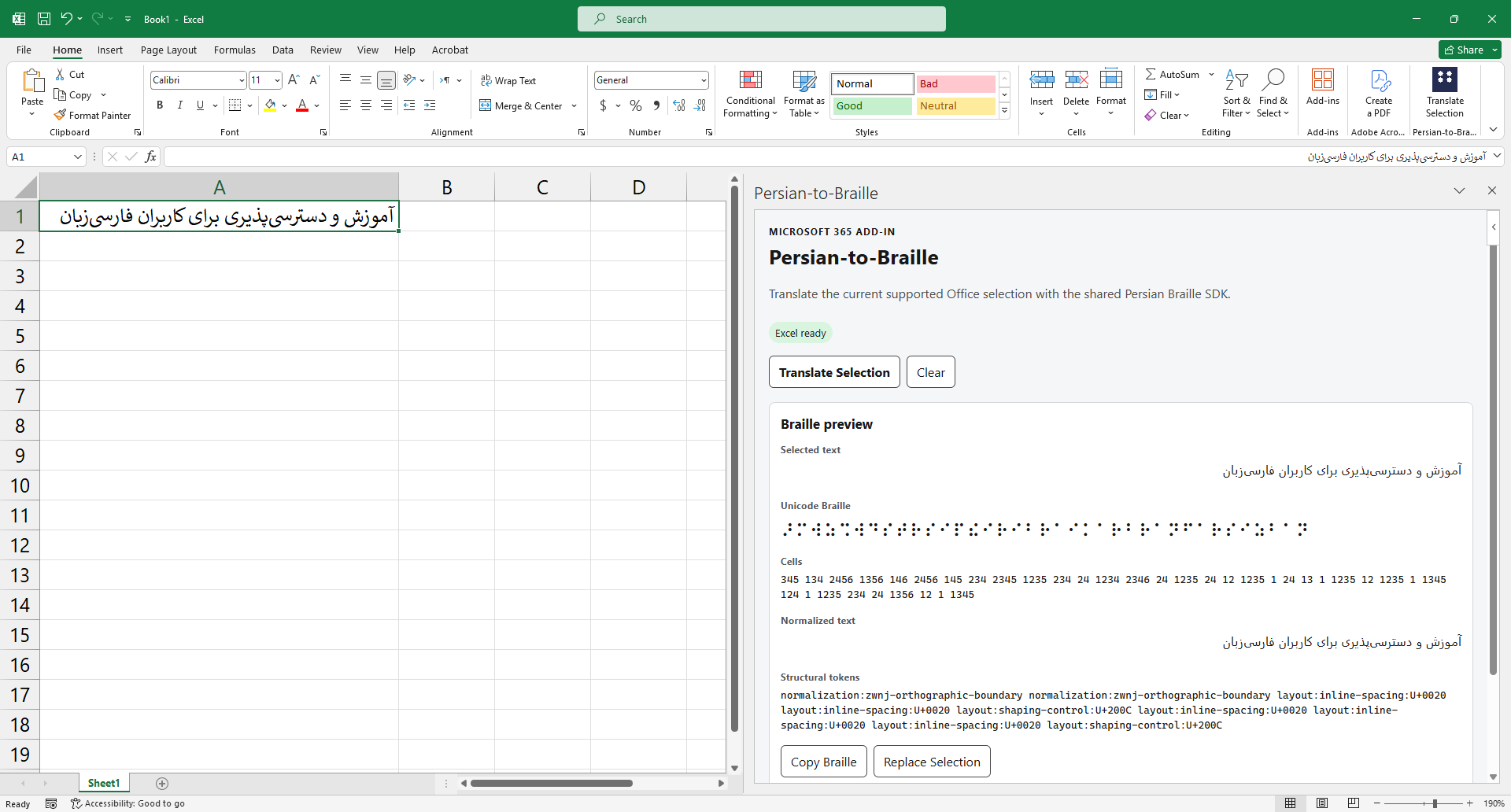Switch to Page Layout view in status bar
1511x812 pixels.
[1322, 803]
